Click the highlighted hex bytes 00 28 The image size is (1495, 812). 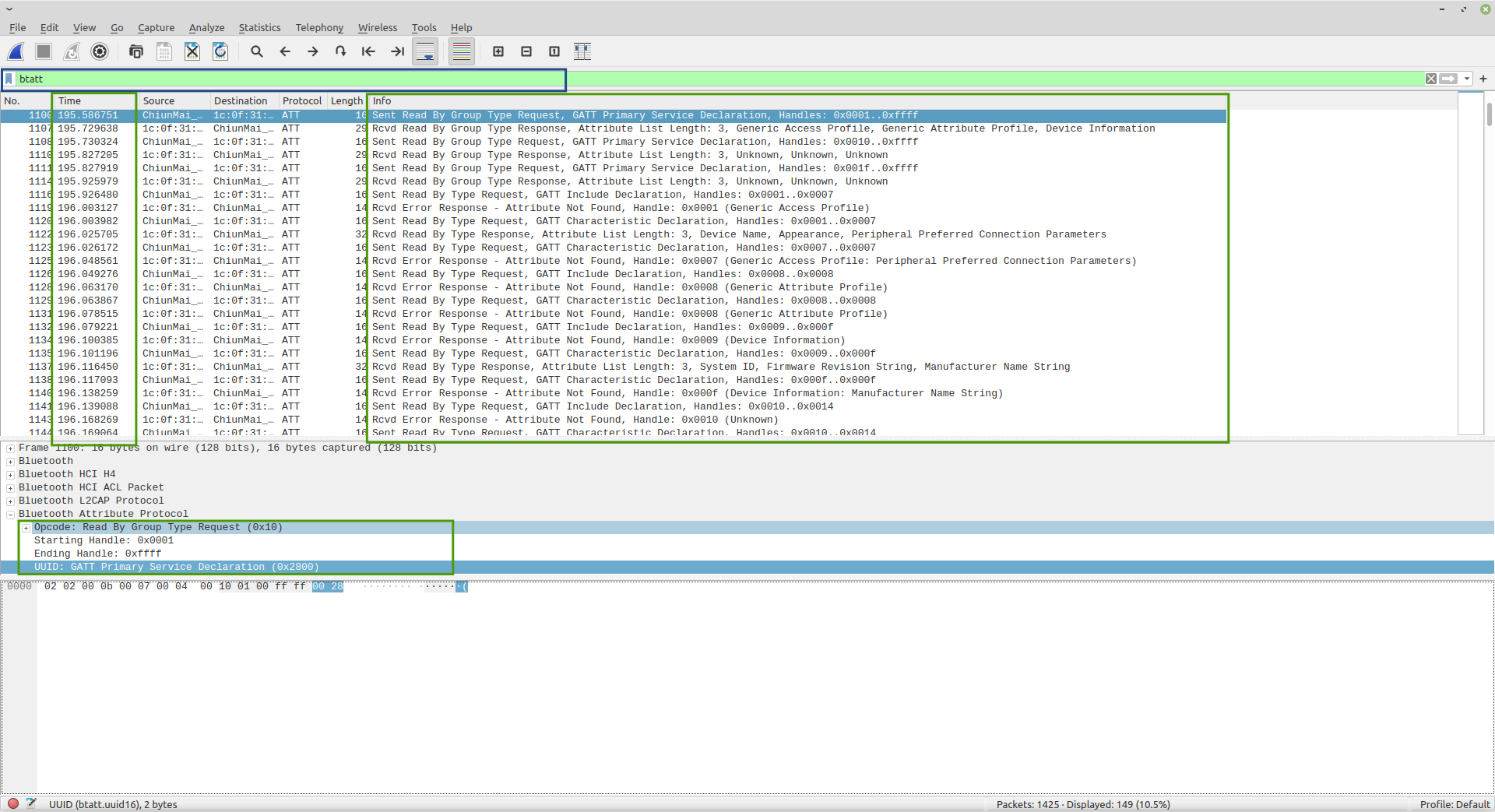tap(328, 586)
